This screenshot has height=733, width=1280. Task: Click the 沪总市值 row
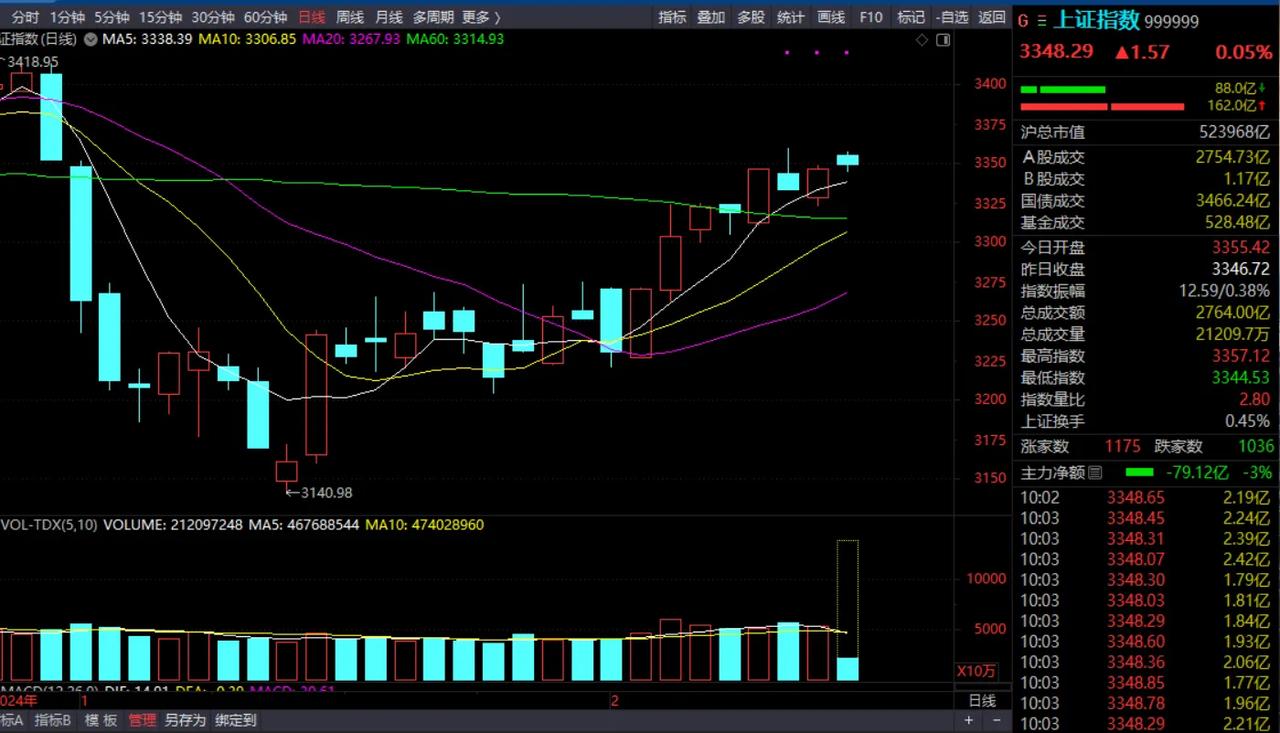[1147, 132]
